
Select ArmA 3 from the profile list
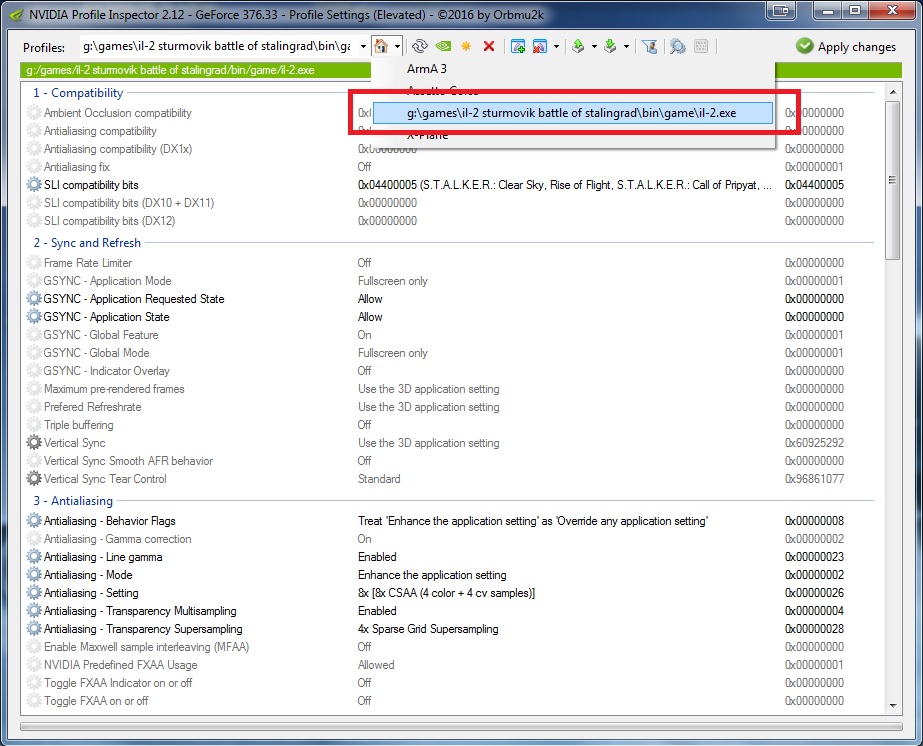point(427,69)
